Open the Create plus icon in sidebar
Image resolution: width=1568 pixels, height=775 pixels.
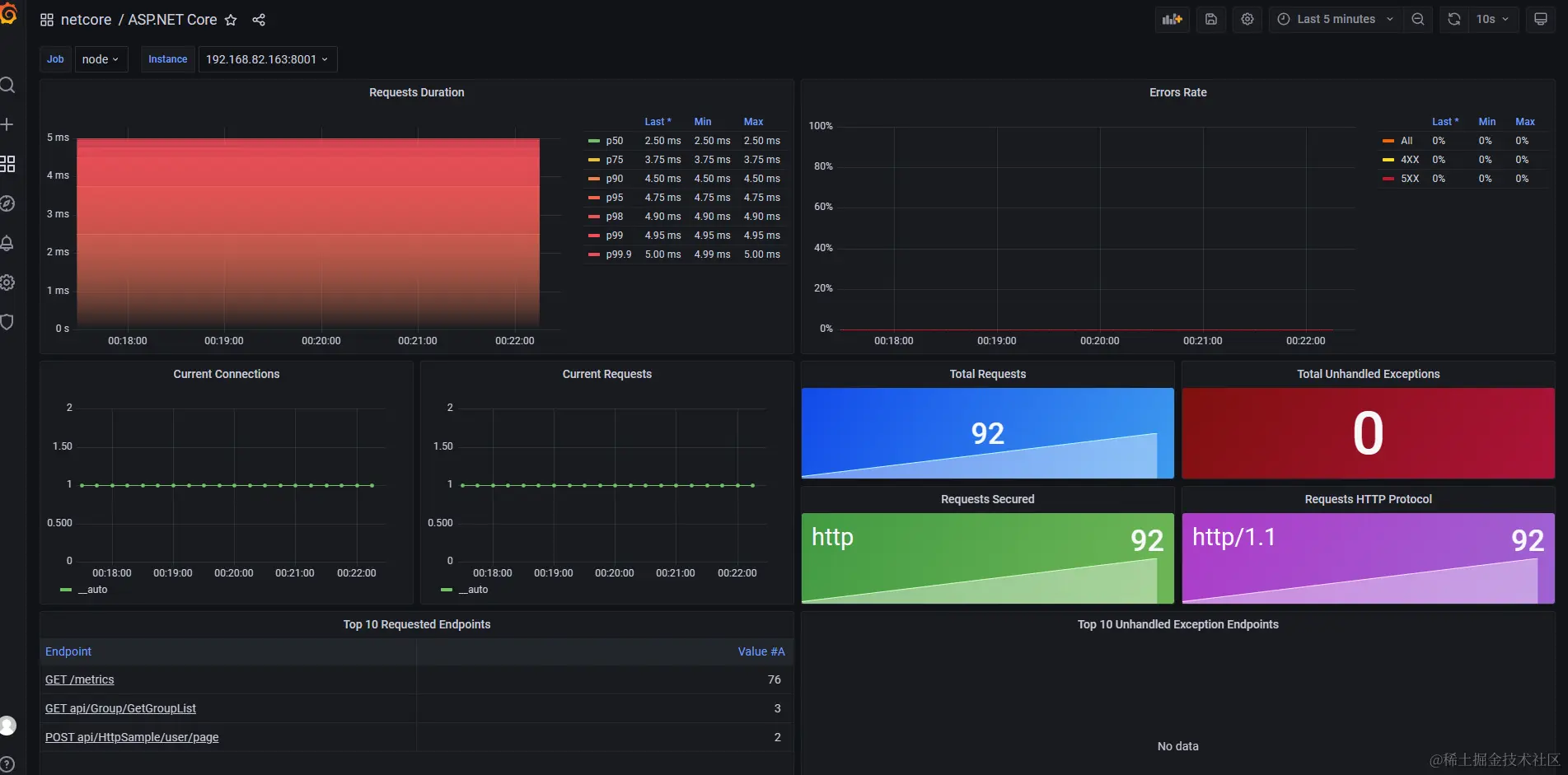coord(7,124)
